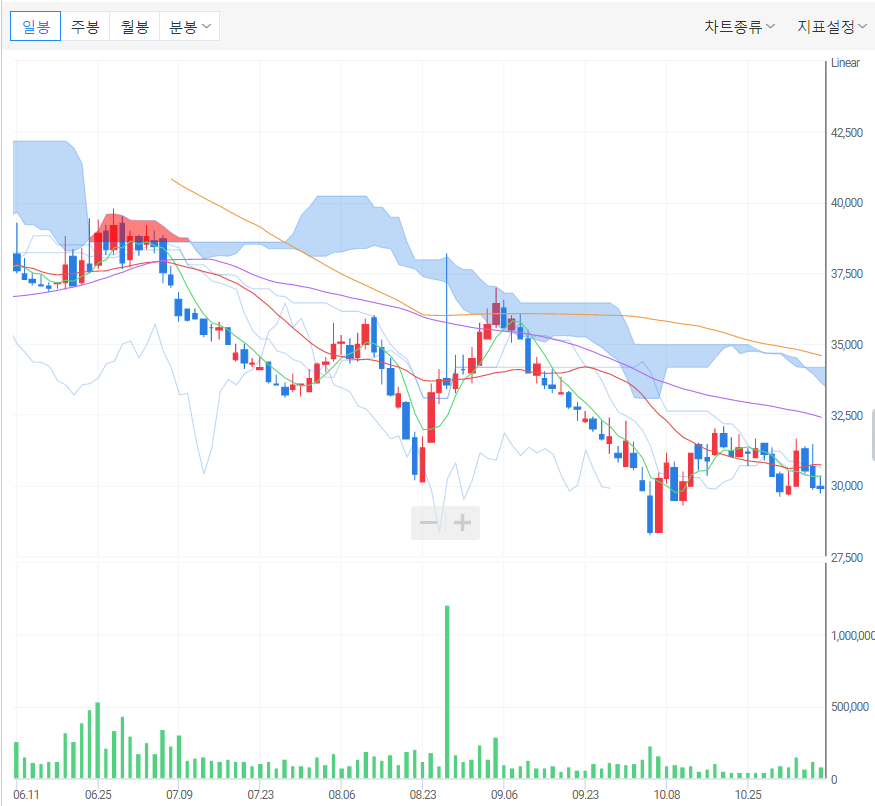The height and width of the screenshot is (806, 875).
Task: Zoom in with the plus button
Action: 462,523
